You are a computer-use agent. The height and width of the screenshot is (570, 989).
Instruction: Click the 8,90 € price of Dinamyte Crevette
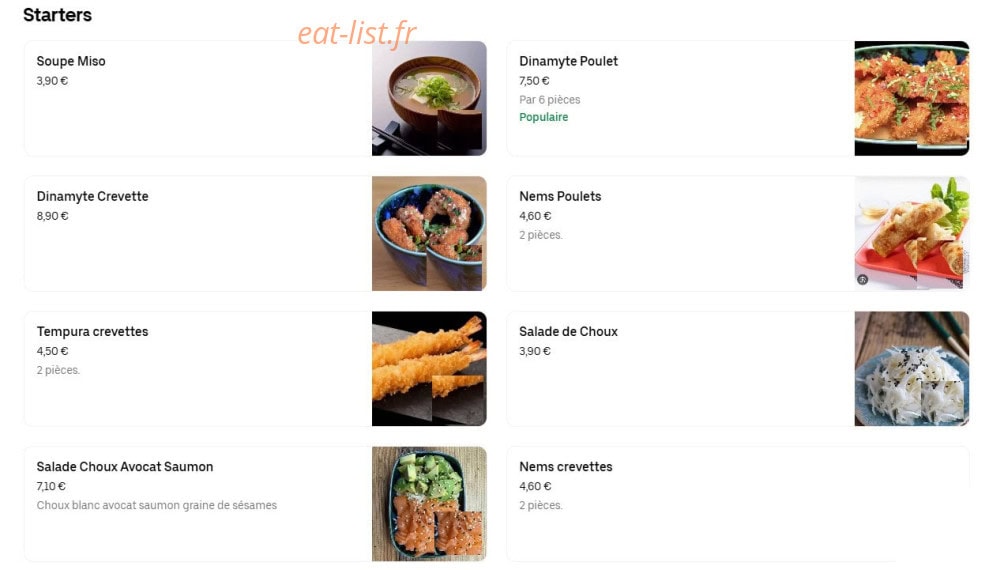tap(52, 216)
